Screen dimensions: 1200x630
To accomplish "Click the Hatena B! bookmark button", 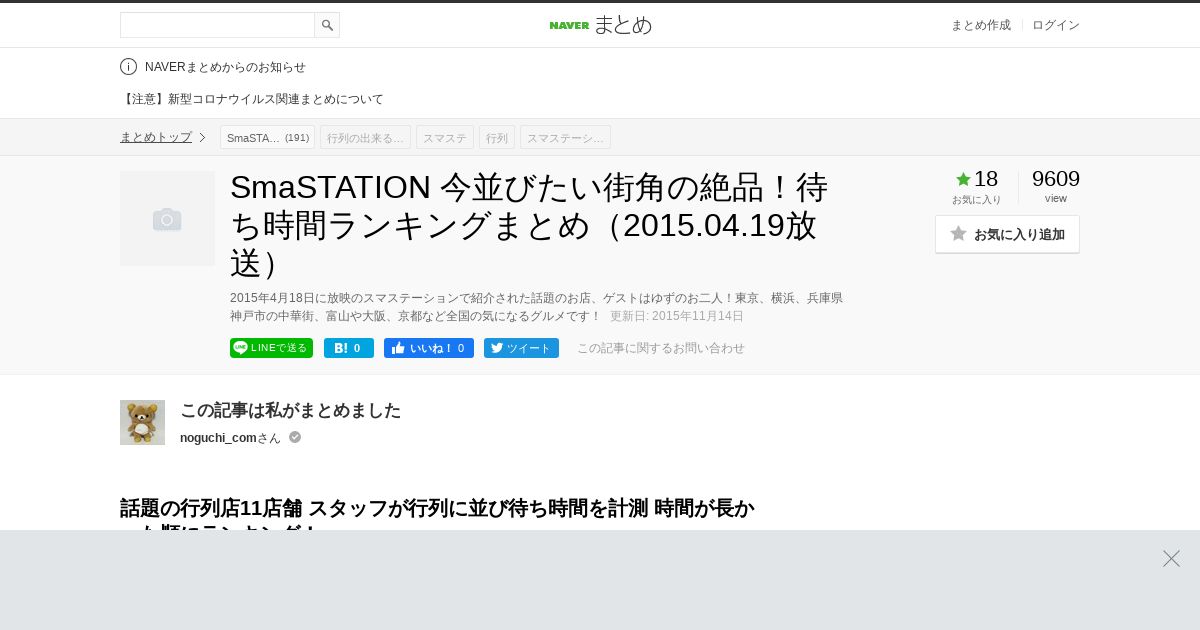I will click(349, 348).
